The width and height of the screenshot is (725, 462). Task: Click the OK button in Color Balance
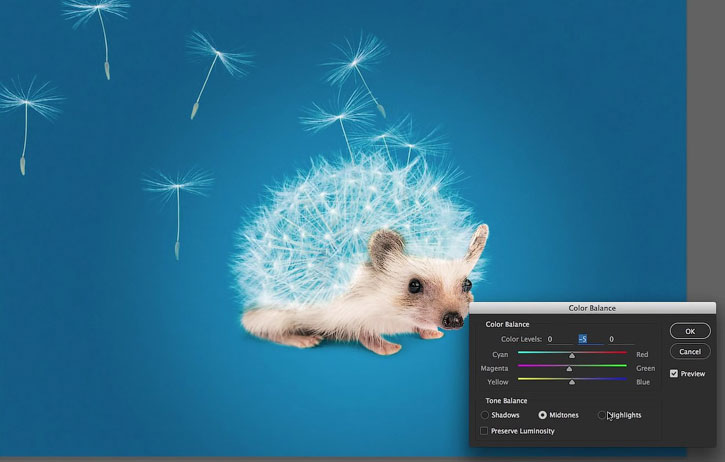(690, 331)
